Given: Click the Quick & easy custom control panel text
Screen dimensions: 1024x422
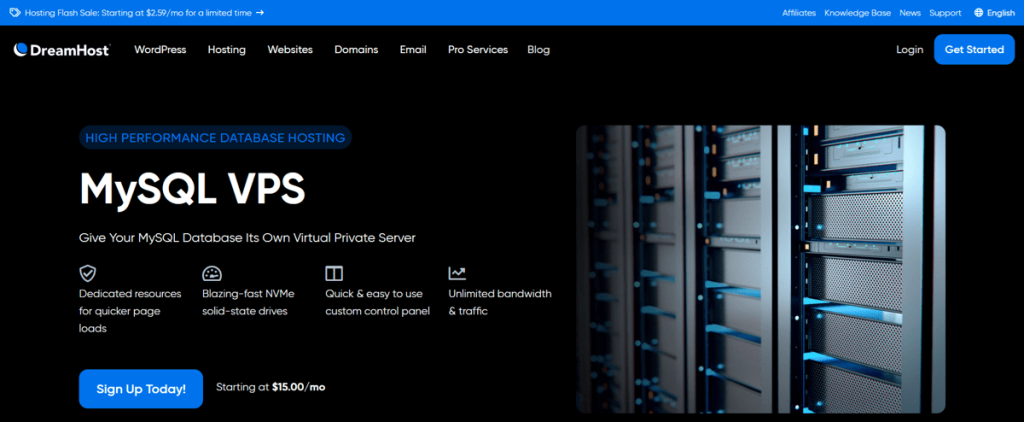Looking at the screenshot, I should (x=377, y=302).
